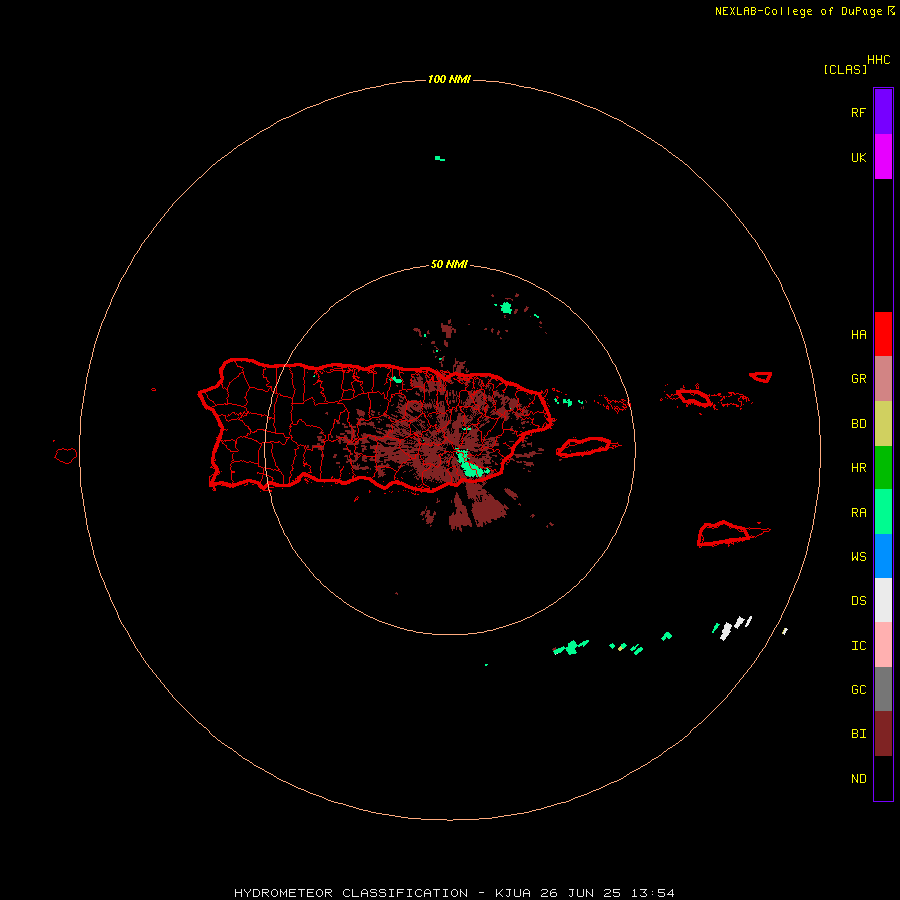Click the '[CLAS]' units label
This screenshot has height=900, width=900.
click(845, 69)
